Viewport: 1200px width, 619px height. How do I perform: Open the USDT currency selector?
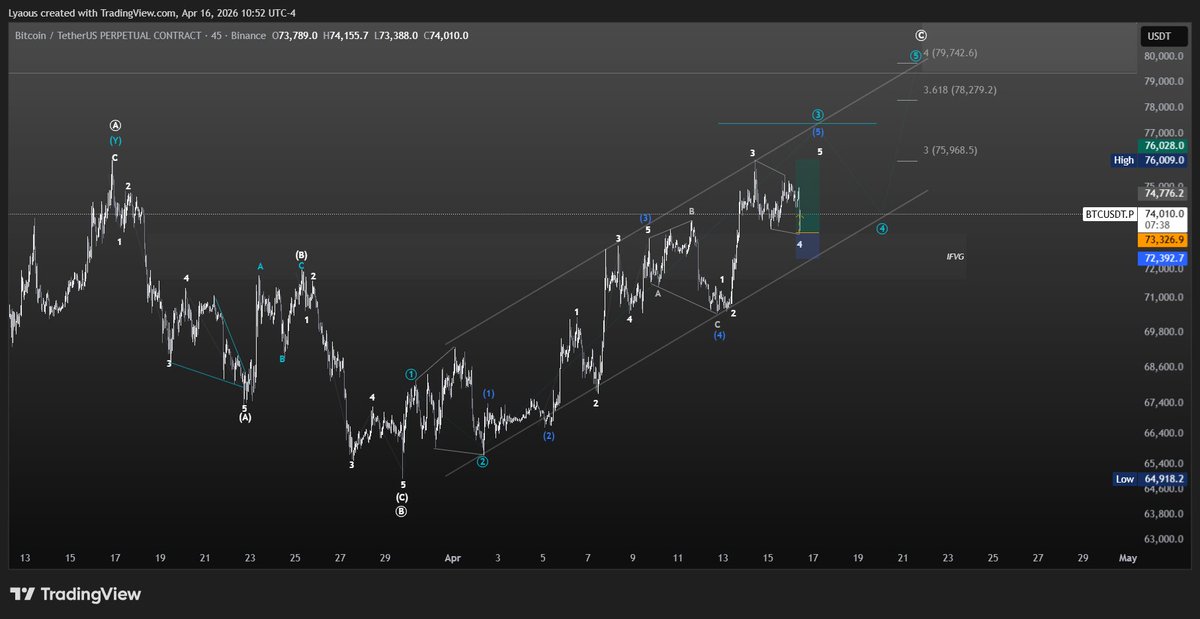pos(1164,37)
